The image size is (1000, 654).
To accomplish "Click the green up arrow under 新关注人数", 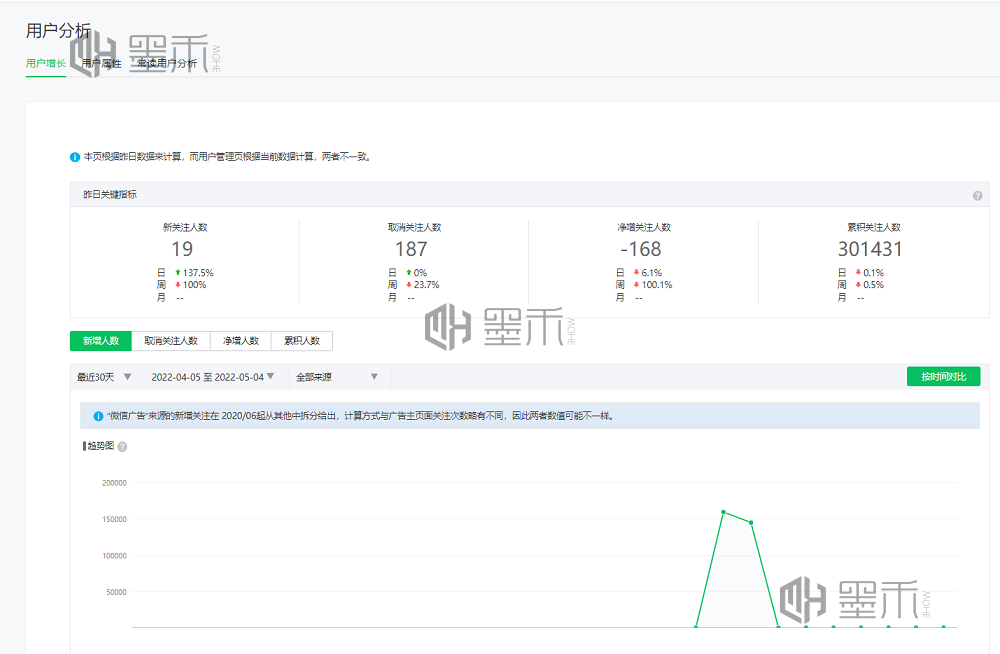I will click(177, 272).
